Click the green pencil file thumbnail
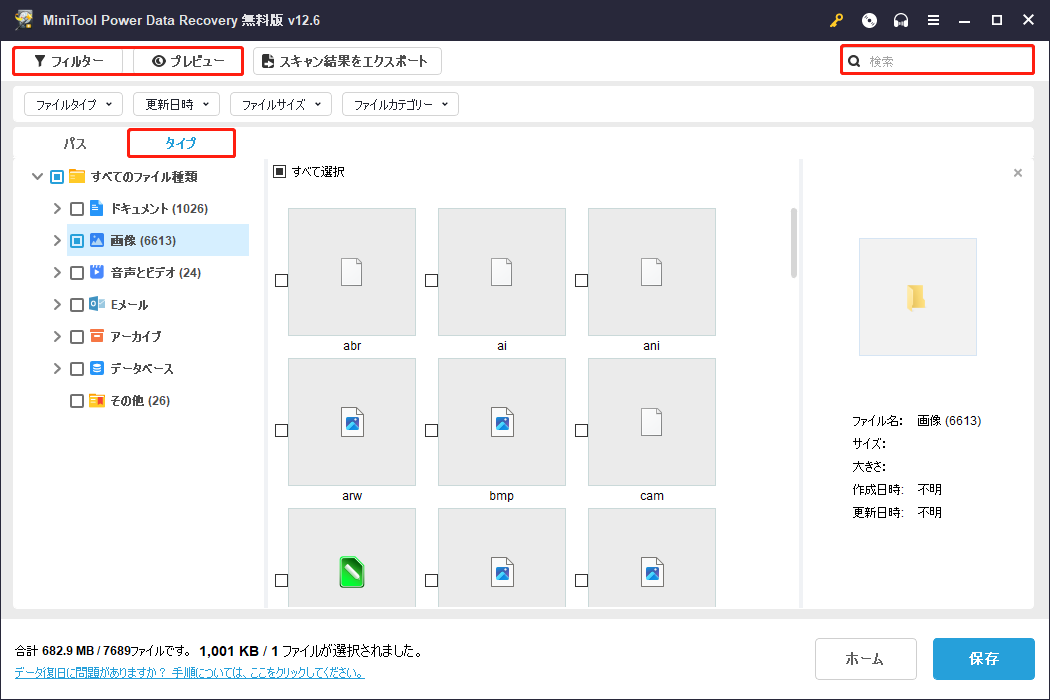 [x=352, y=557]
